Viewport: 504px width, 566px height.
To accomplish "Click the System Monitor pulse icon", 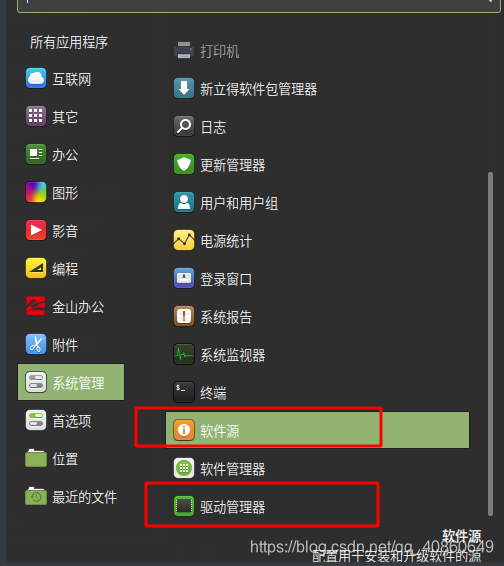I will click(x=184, y=354).
